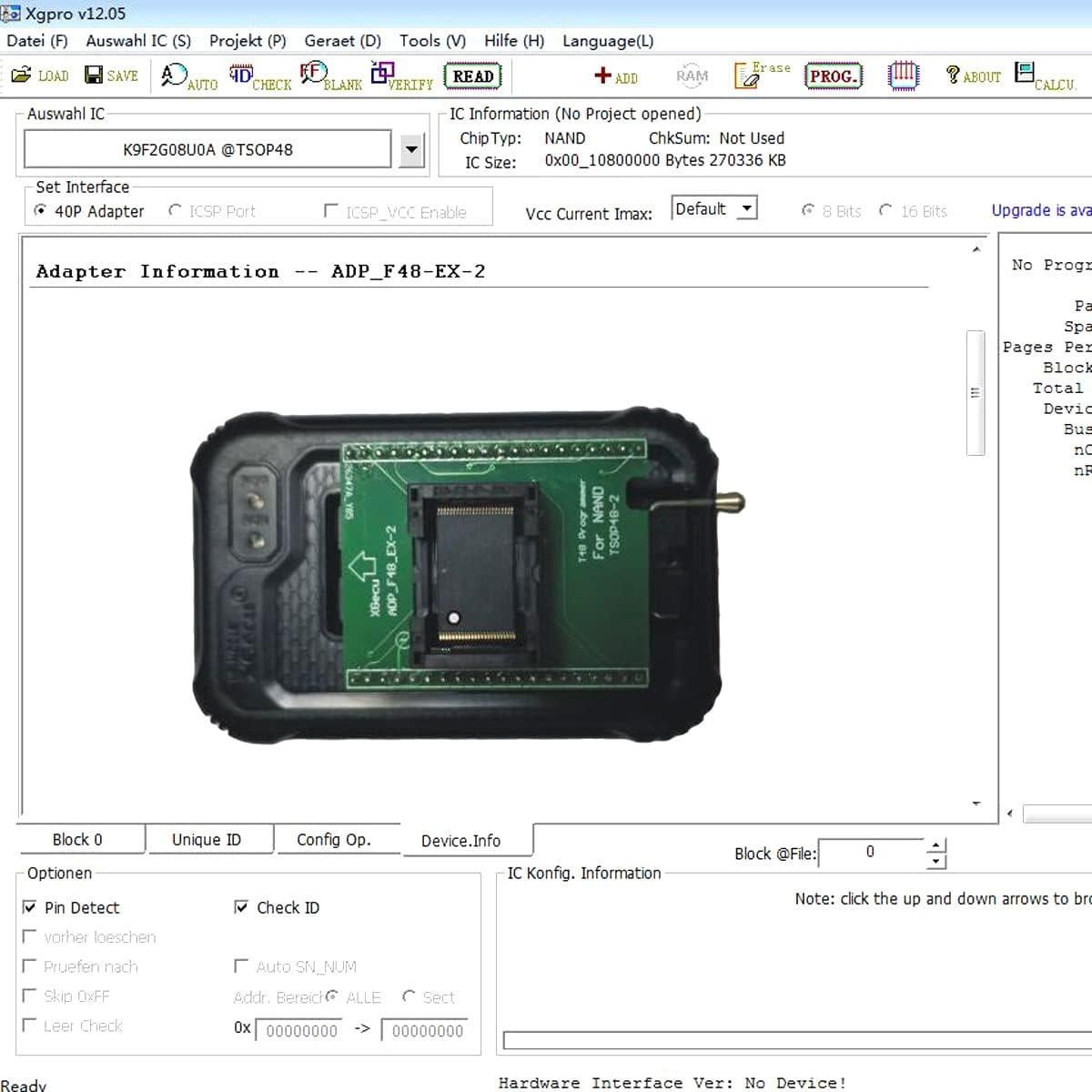This screenshot has height=1092, width=1092.
Task: Open the Vcc Current Imax dropdown
Action: pos(745,207)
